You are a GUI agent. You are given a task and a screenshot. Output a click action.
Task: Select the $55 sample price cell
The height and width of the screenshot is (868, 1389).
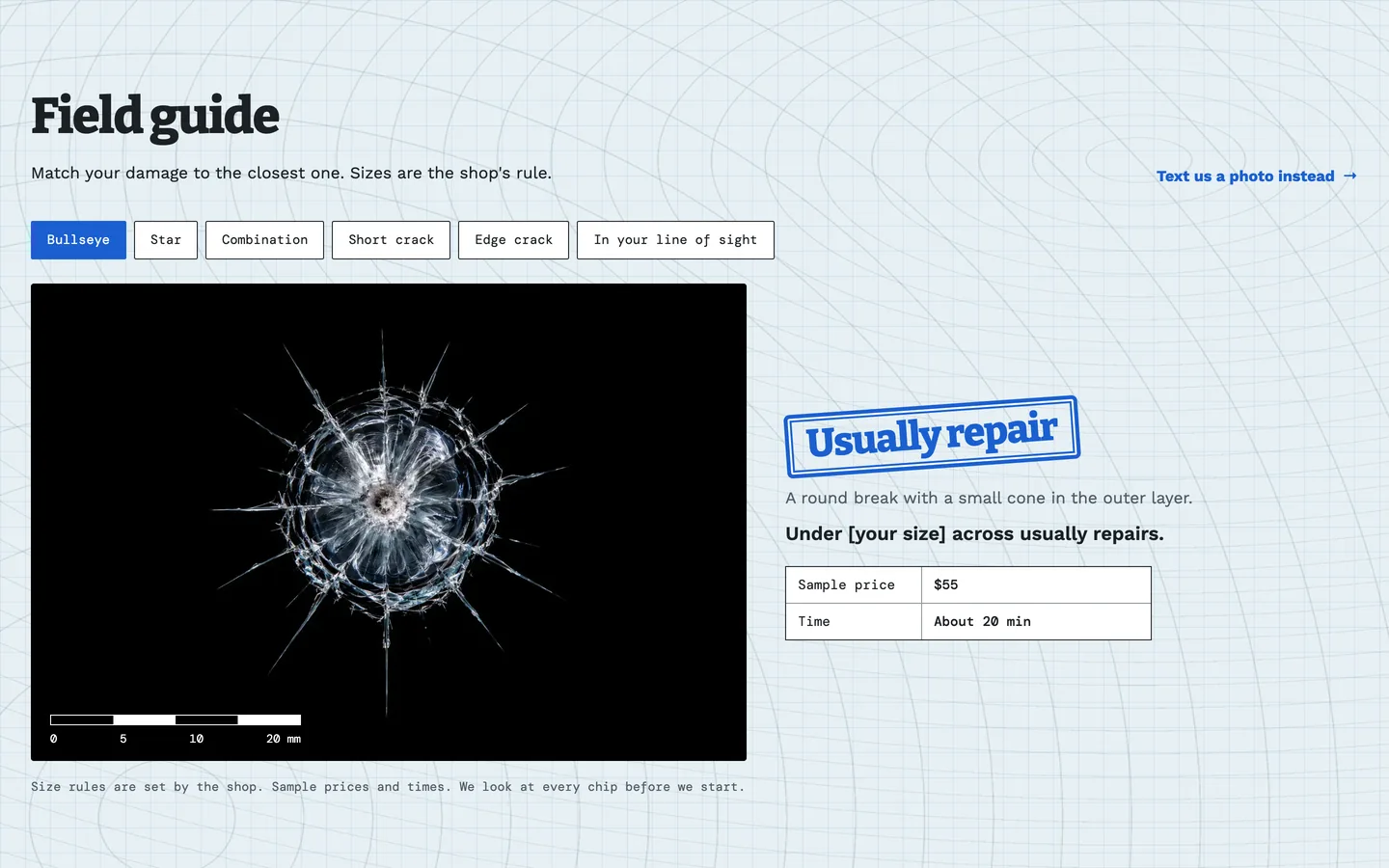(x=1036, y=585)
